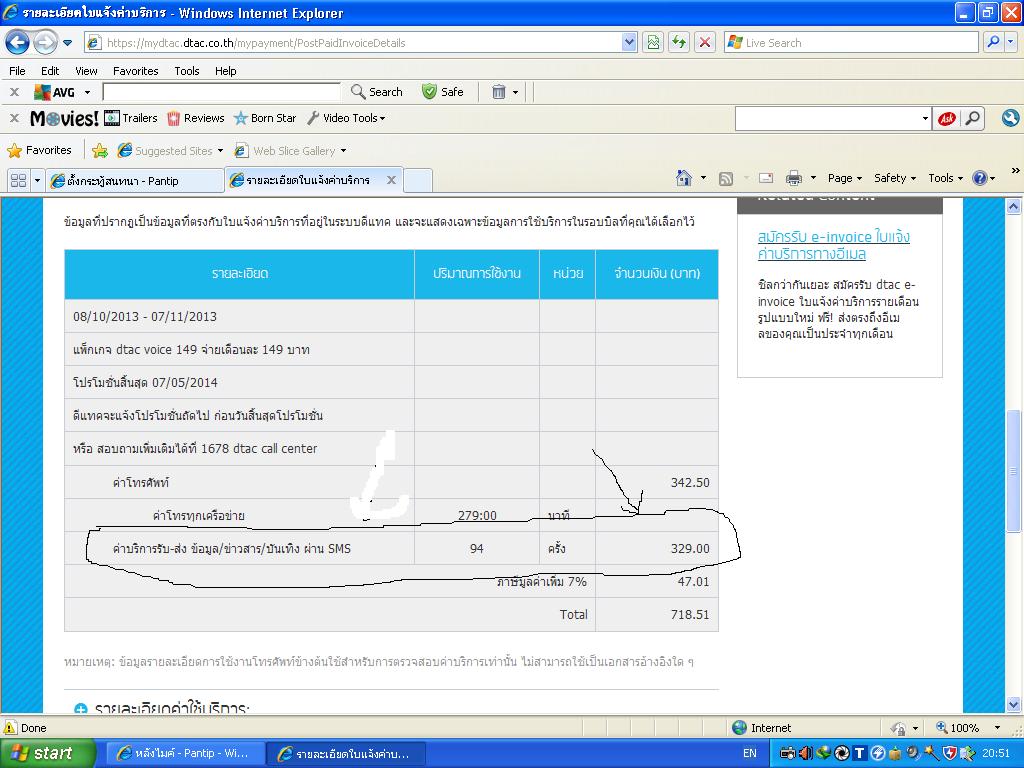Image resolution: width=1024 pixels, height=768 pixels.
Task: Expand the address bar history dropdown
Action: coord(629,43)
